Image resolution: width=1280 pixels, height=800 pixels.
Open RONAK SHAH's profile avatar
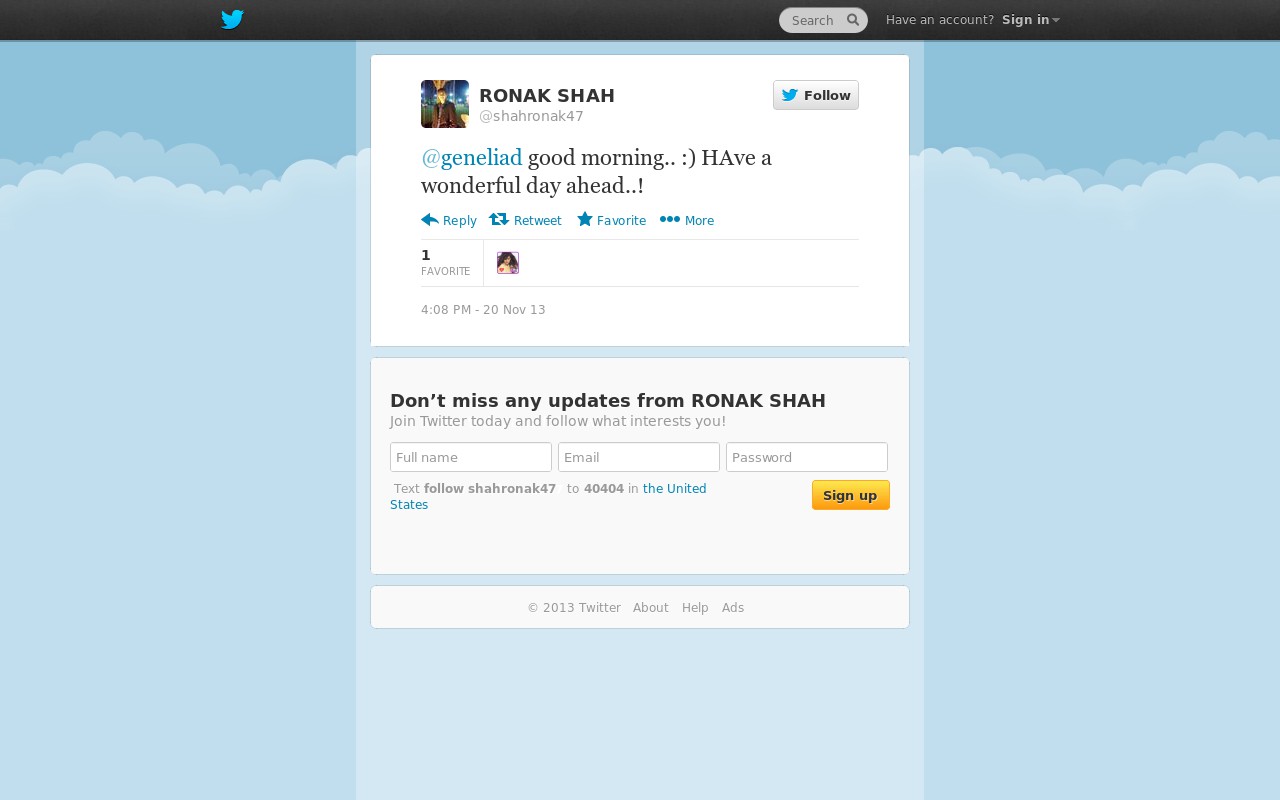(445, 104)
